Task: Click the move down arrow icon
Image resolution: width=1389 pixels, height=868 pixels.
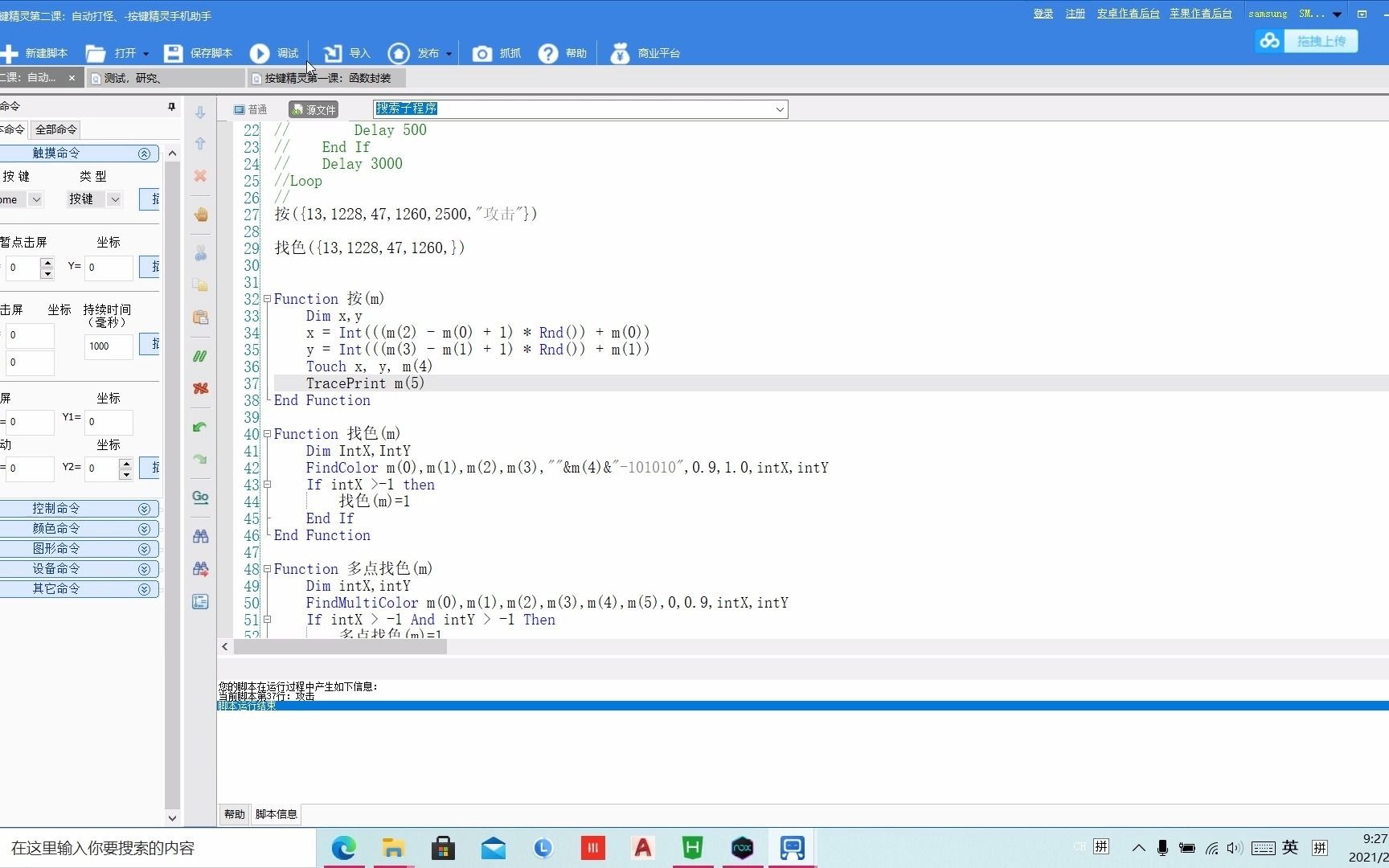Action: pyautogui.click(x=200, y=113)
